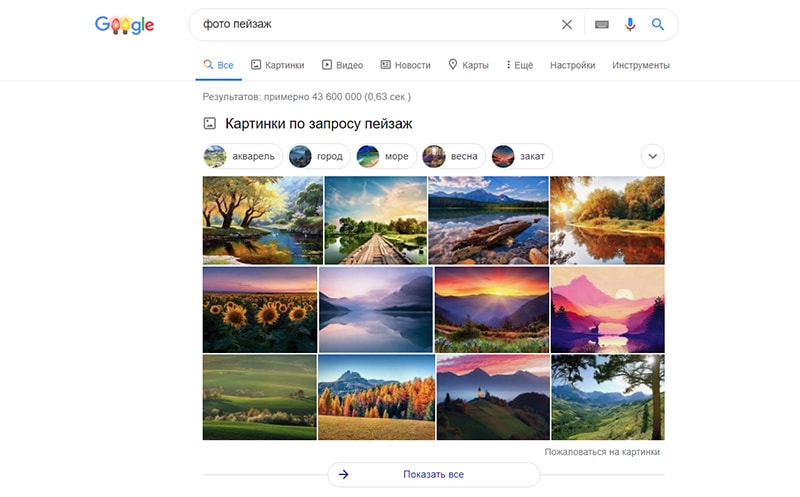Select the город filter chip

point(319,156)
